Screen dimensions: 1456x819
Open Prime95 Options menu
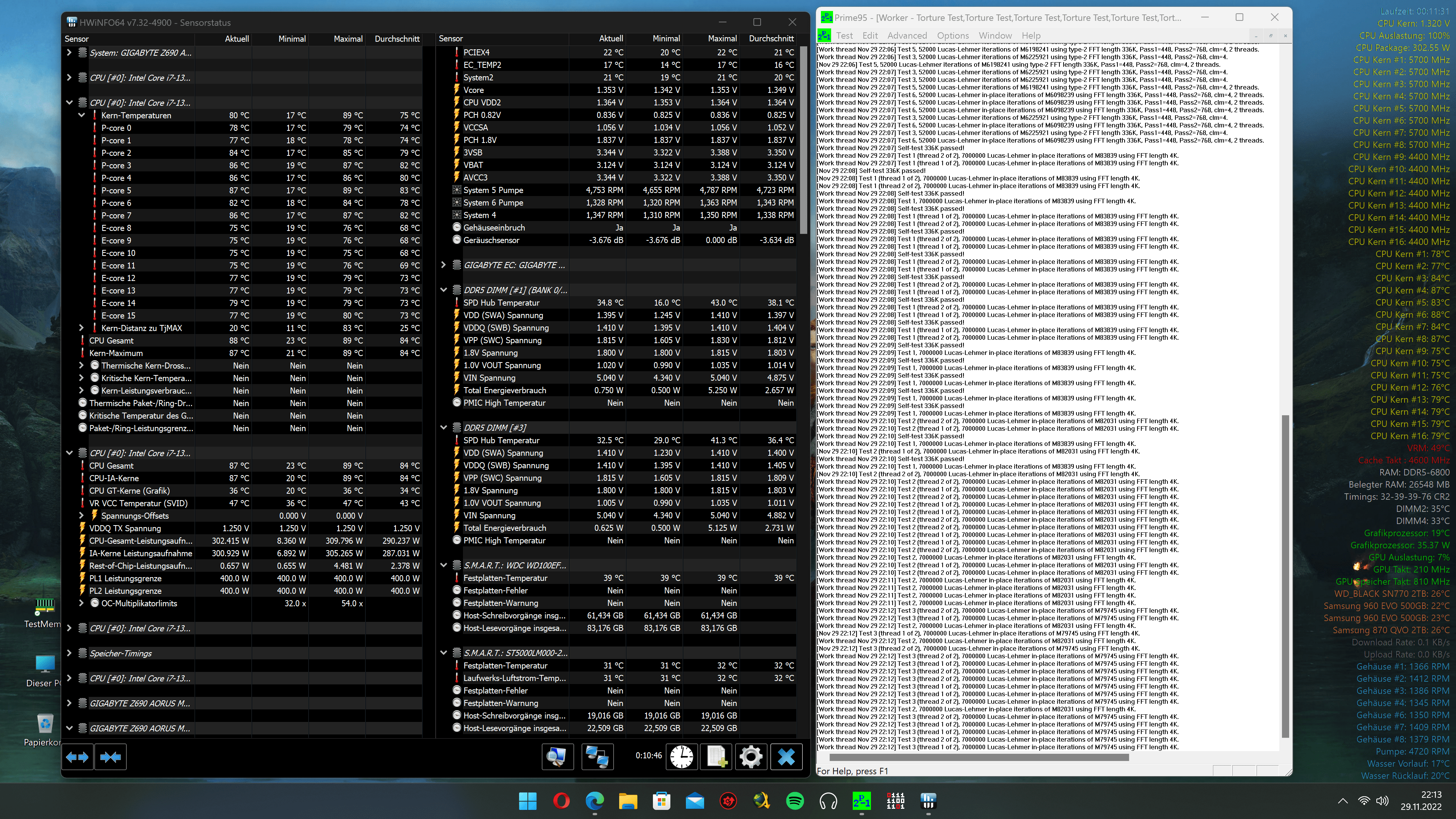tap(952, 36)
